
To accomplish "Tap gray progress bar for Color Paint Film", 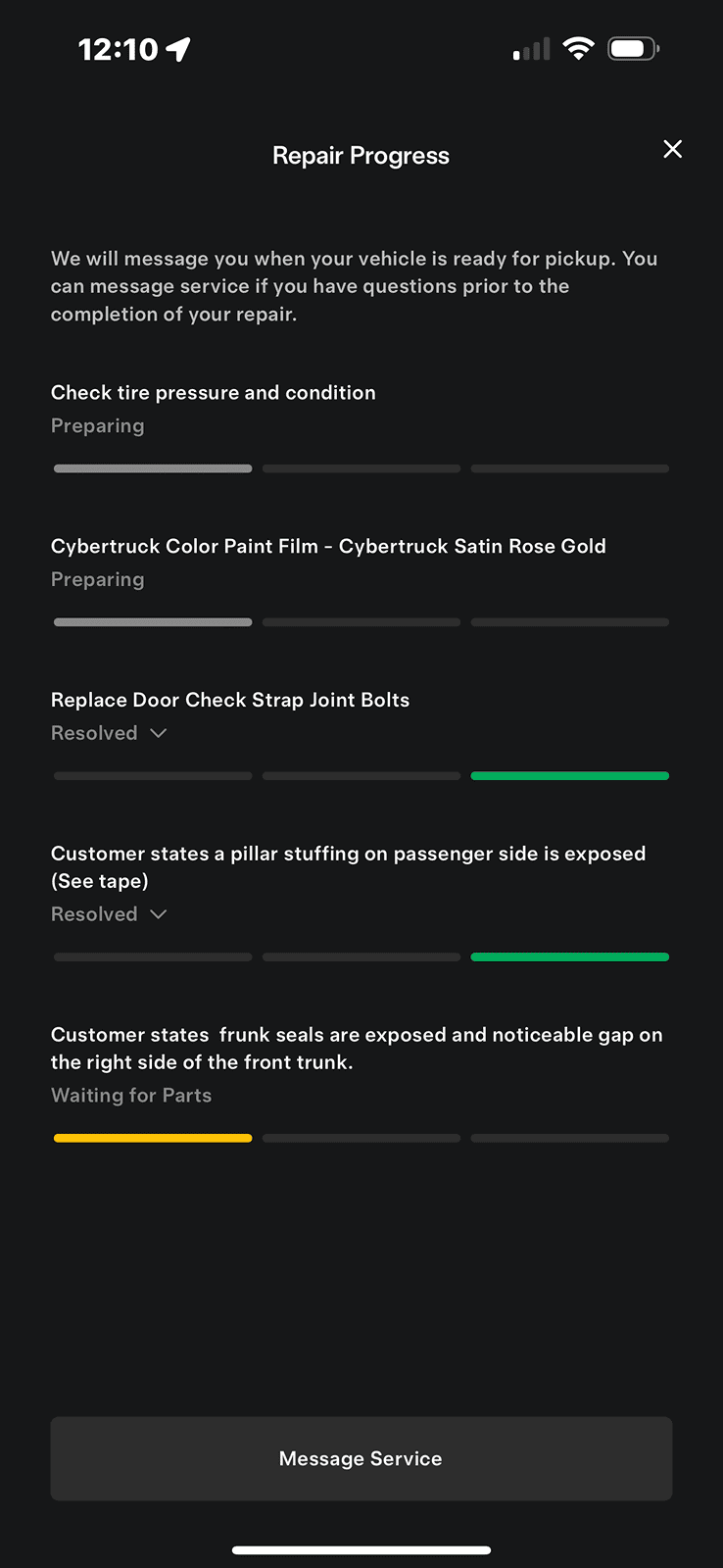I will (x=153, y=622).
